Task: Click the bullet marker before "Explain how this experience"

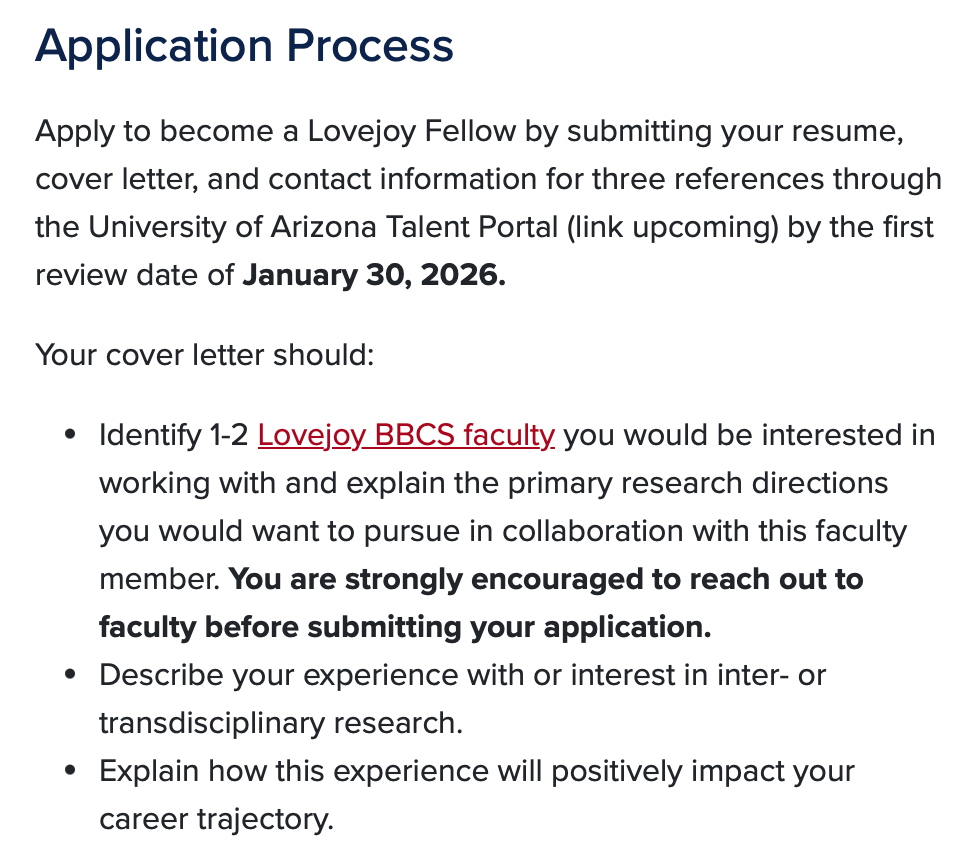Action: click(69, 772)
